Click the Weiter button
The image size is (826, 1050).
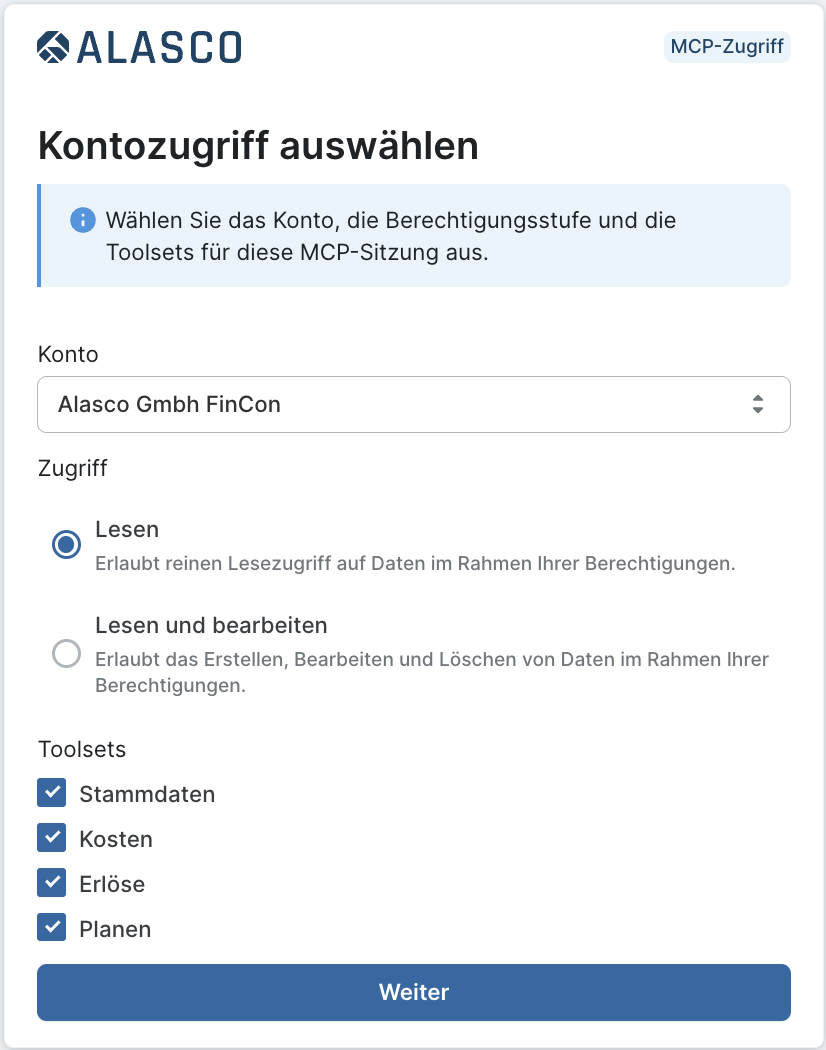coord(413,992)
